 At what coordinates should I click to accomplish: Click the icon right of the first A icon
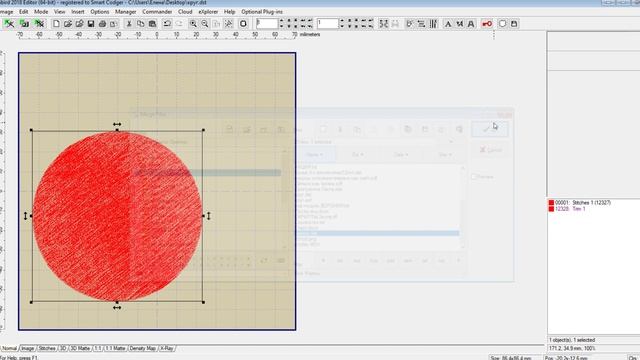460,24
